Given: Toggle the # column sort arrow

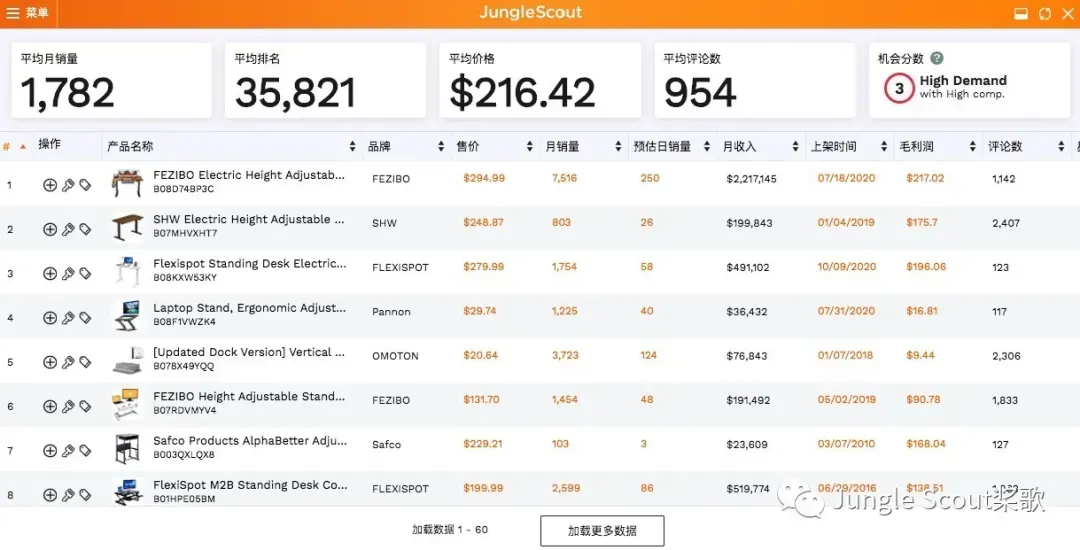Looking at the screenshot, I should tap(23, 147).
